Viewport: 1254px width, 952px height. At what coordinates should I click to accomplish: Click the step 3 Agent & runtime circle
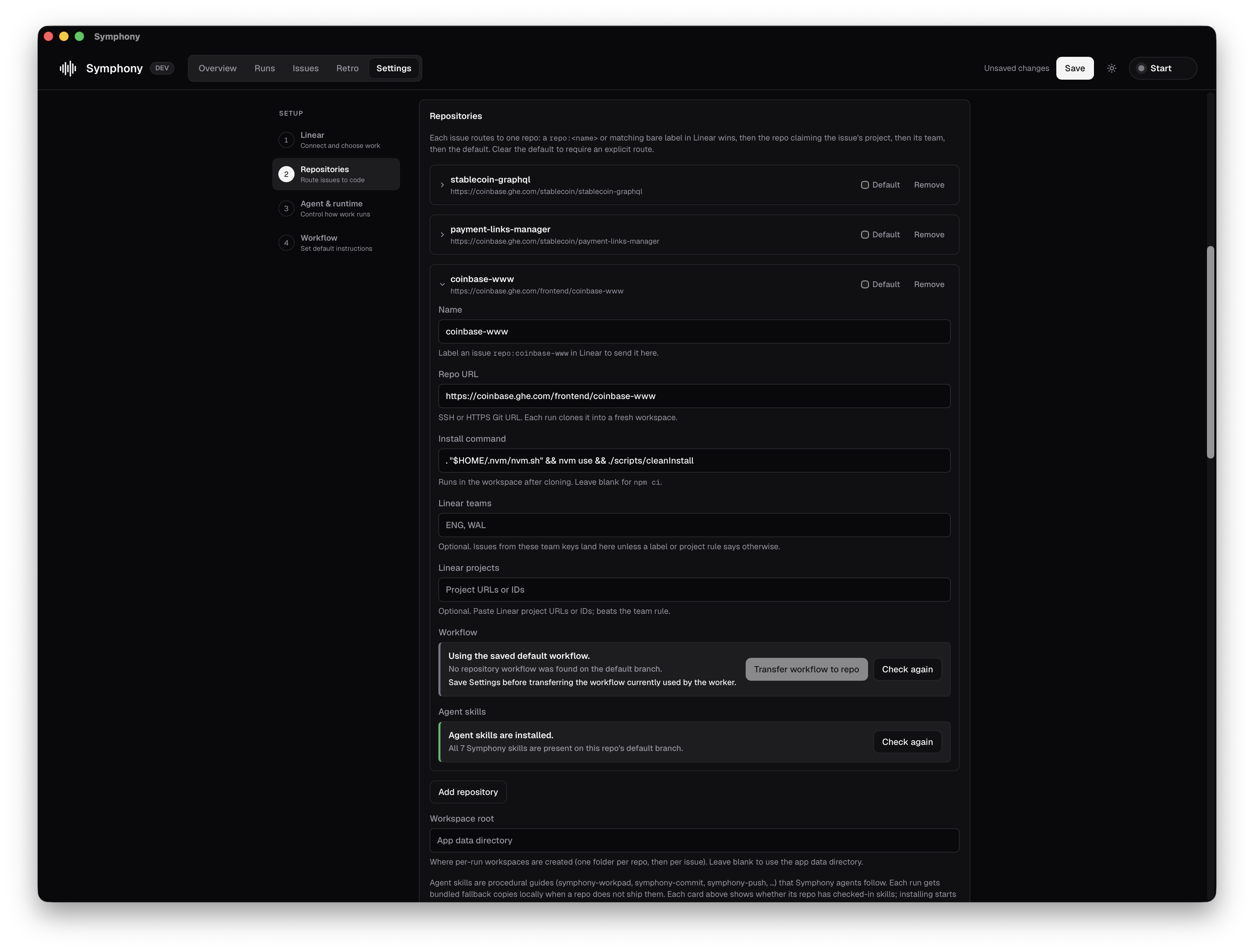(x=286, y=209)
